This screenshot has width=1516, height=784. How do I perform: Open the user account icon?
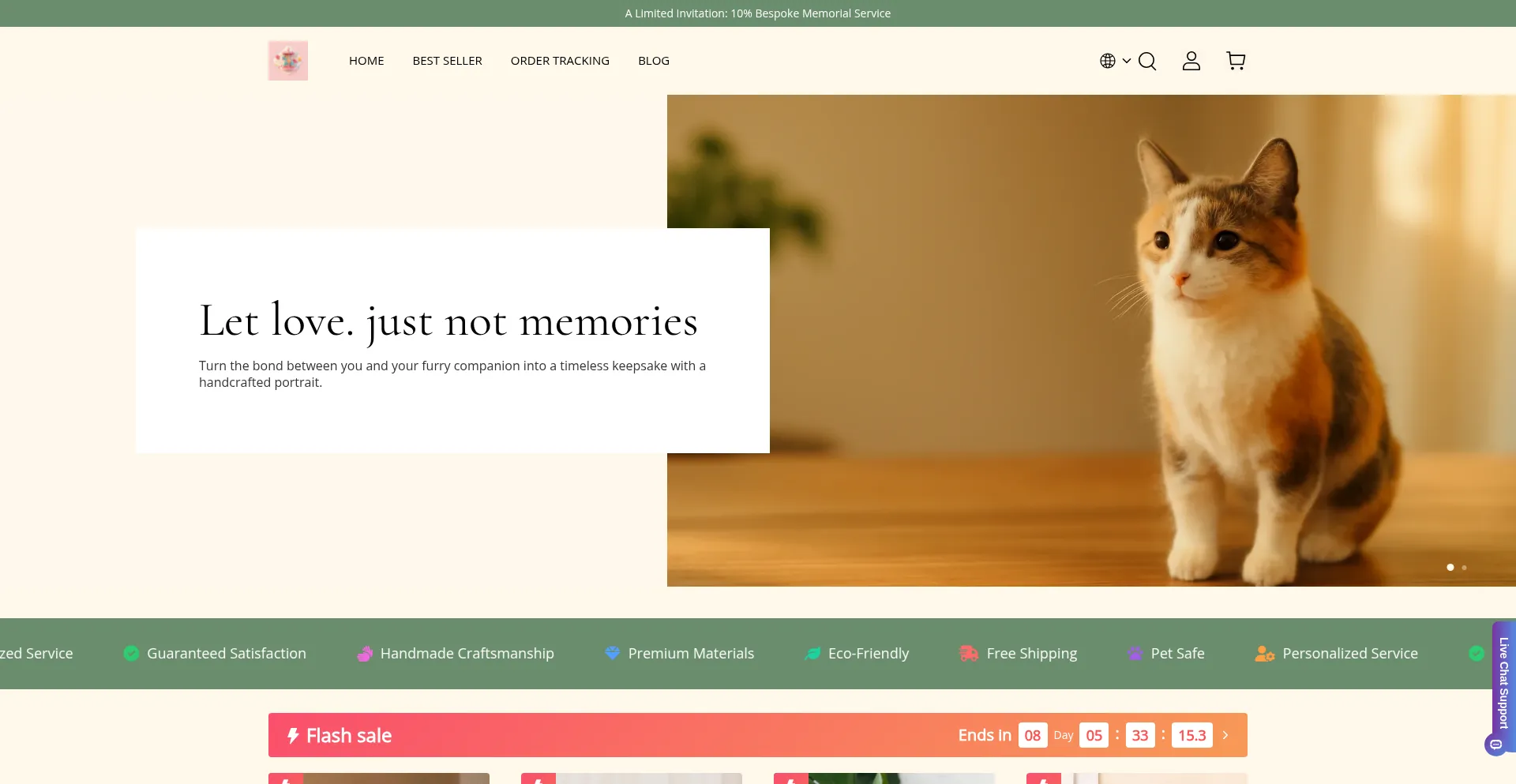point(1191,61)
